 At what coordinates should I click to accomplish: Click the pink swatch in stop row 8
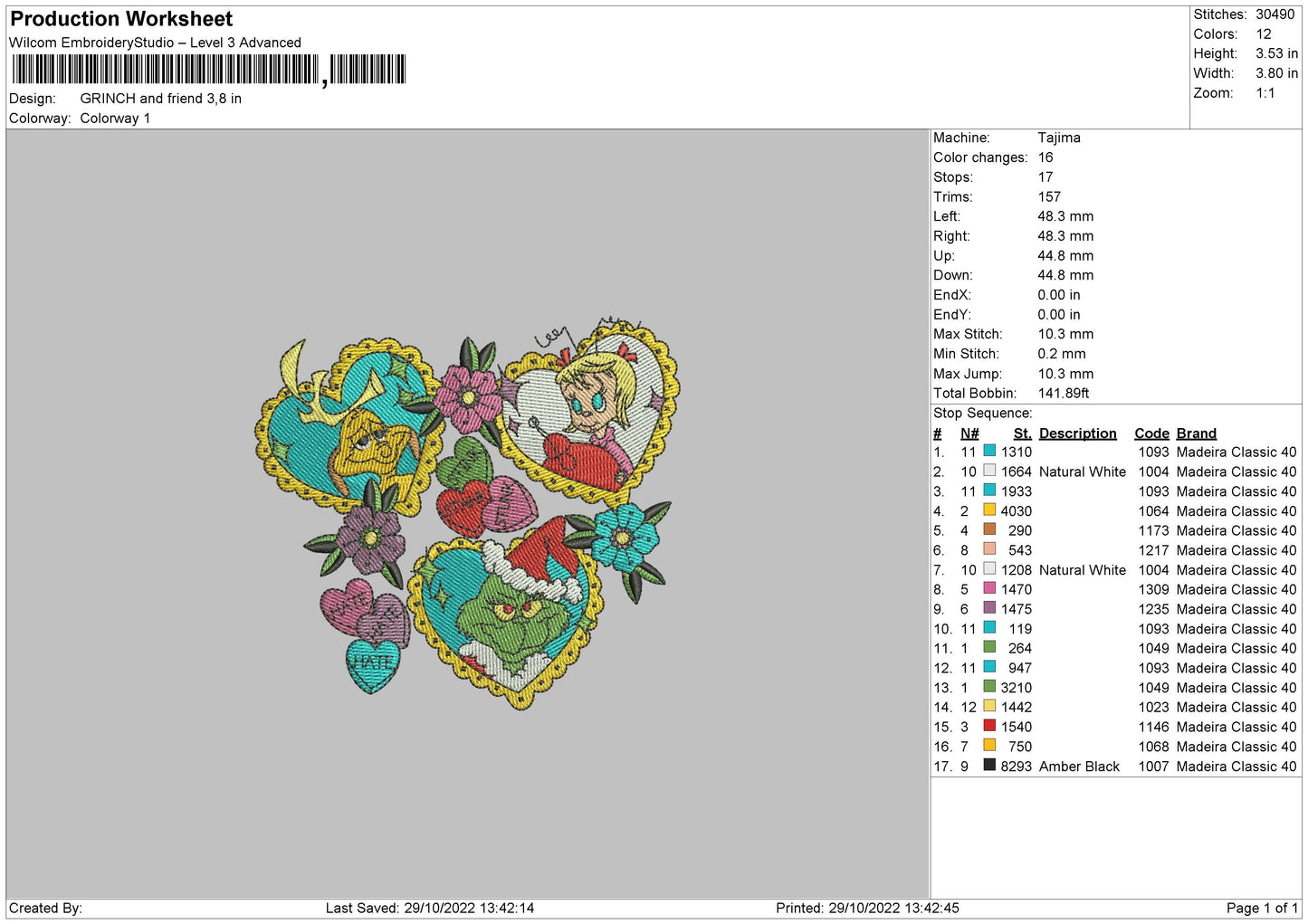pos(989,588)
